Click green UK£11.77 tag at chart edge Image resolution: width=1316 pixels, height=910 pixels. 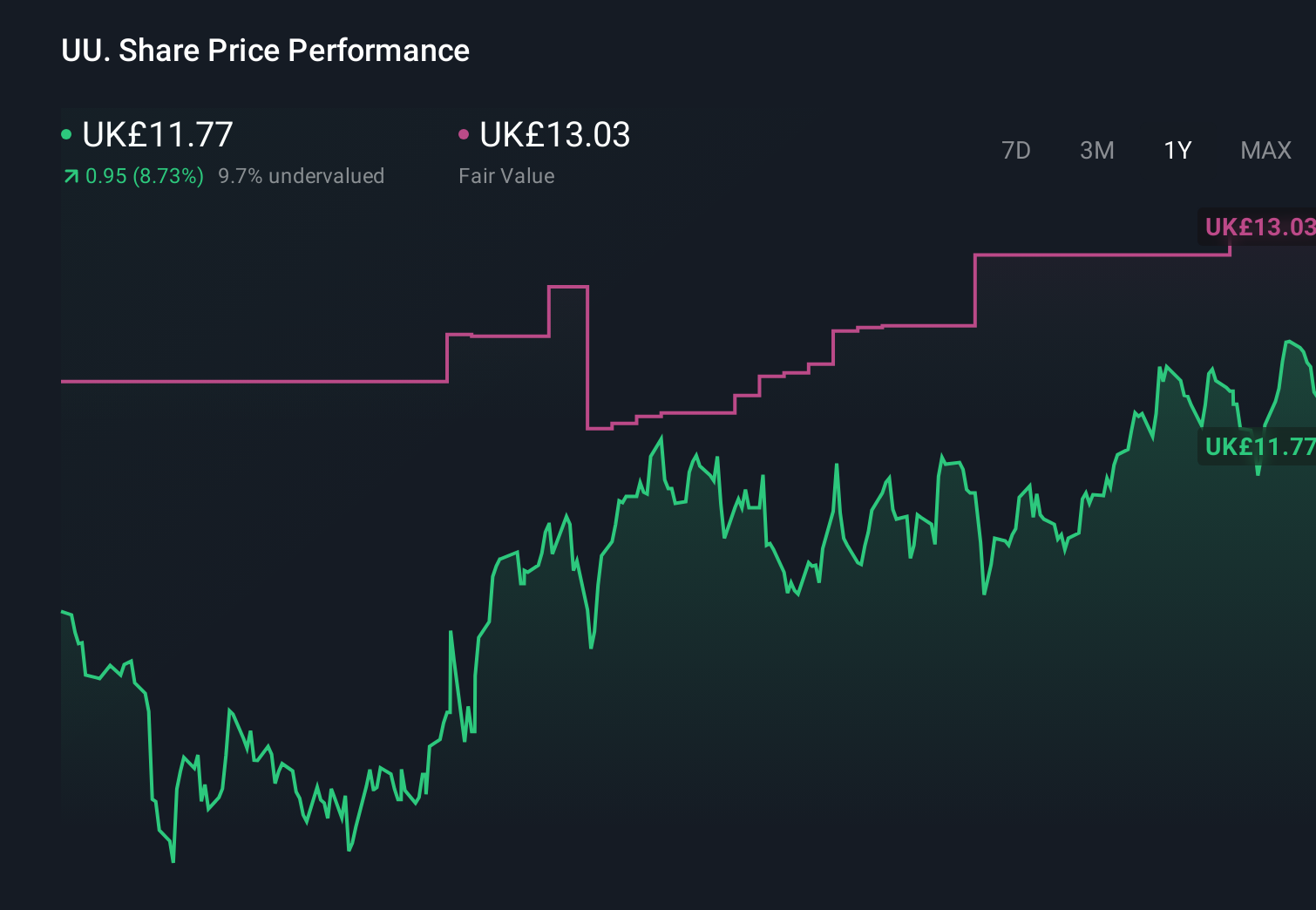pos(1258,447)
